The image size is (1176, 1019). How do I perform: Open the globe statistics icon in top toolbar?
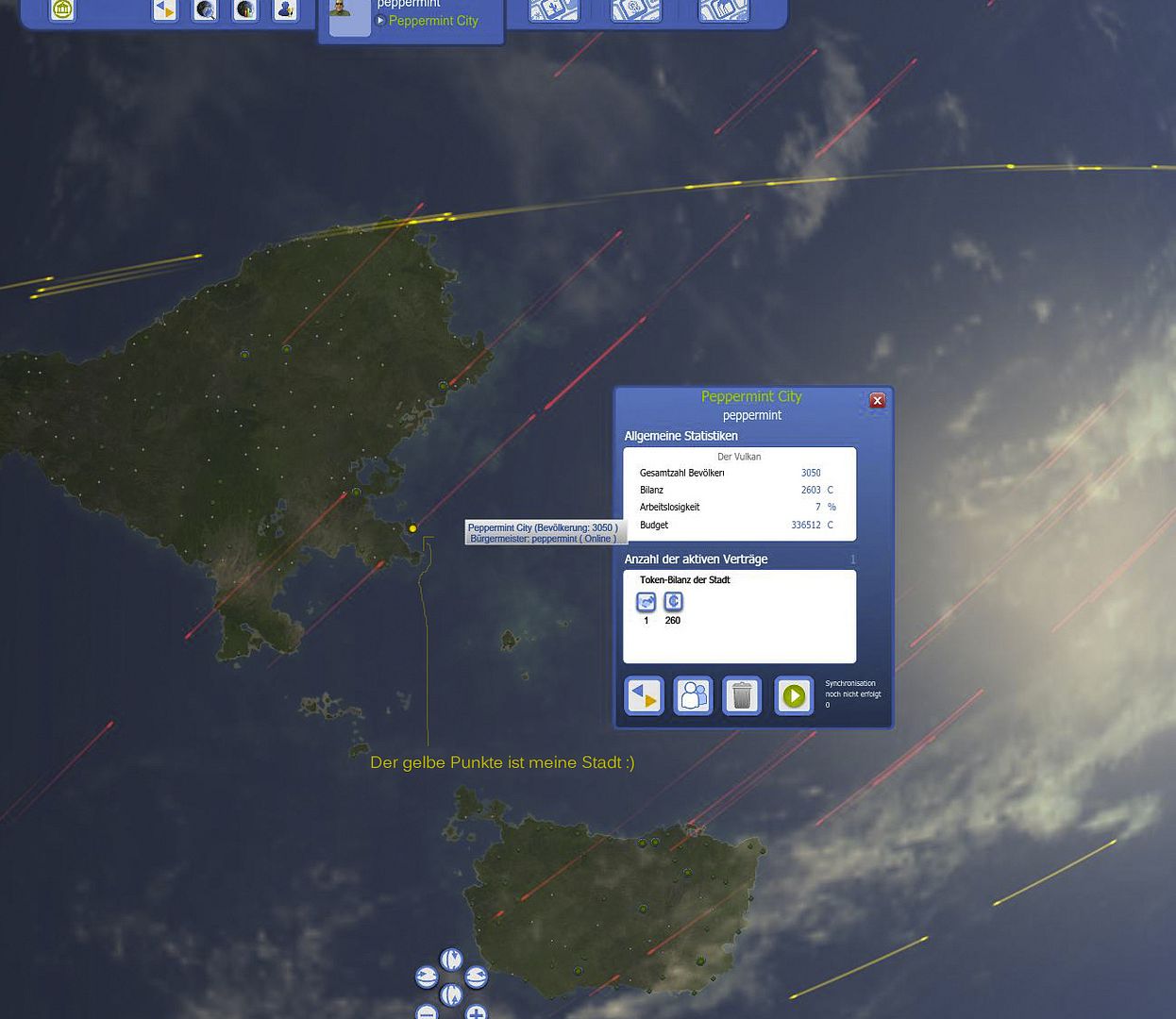click(x=245, y=10)
